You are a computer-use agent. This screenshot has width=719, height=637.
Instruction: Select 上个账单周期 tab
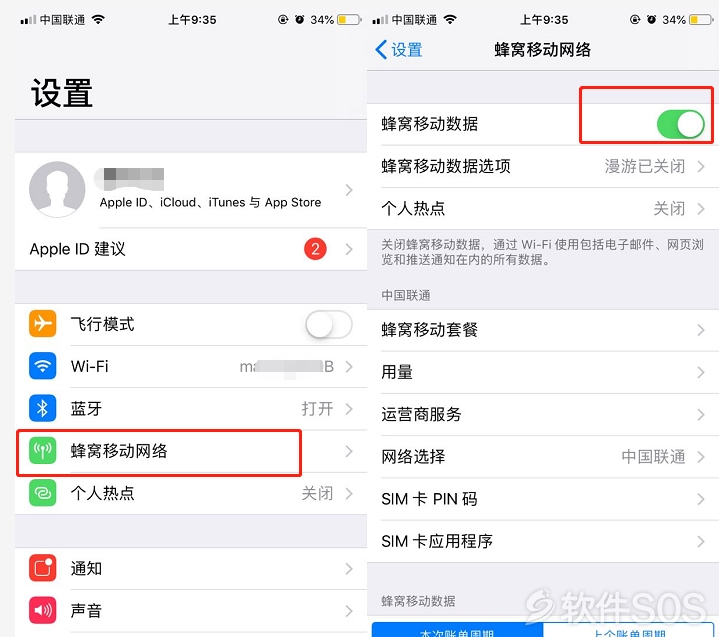(x=628, y=630)
